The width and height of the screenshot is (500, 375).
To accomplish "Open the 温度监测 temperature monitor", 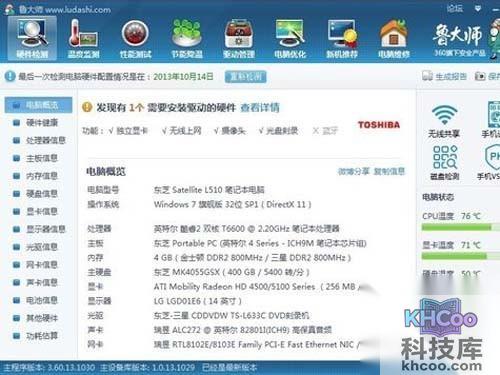I will click(x=83, y=38).
